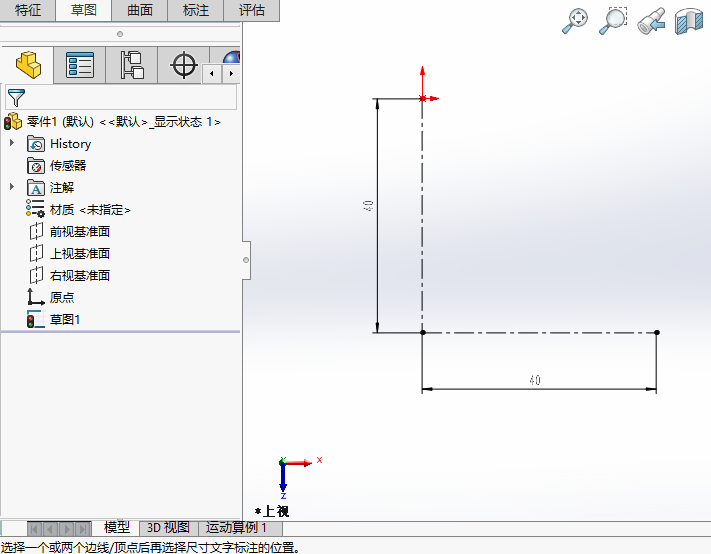Screen dimensions: 711x554
Task: Go to next bottom tab arrow
Action: click(x=67, y=529)
